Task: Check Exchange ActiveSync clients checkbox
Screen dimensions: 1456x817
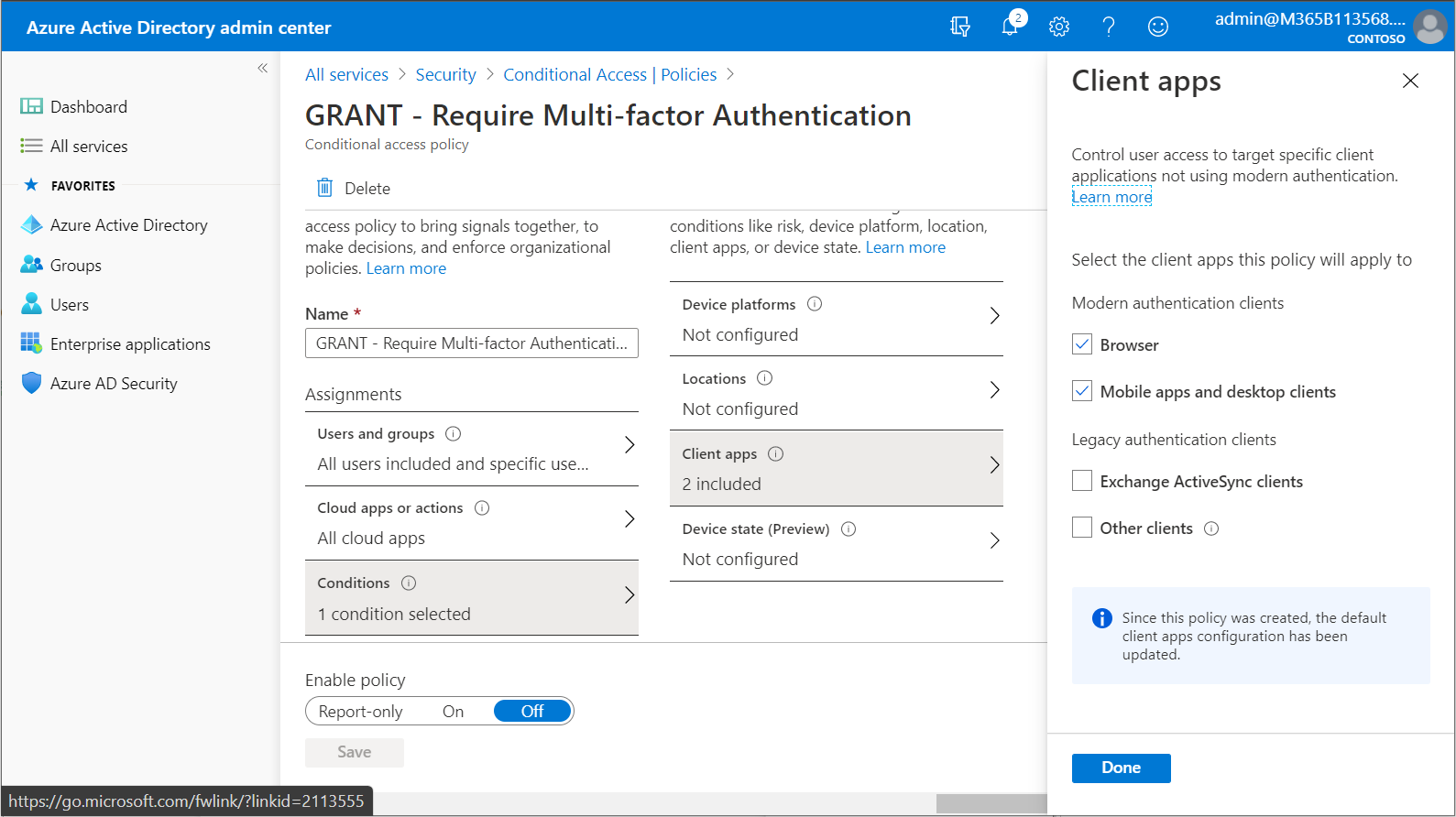Action: click(x=1082, y=481)
